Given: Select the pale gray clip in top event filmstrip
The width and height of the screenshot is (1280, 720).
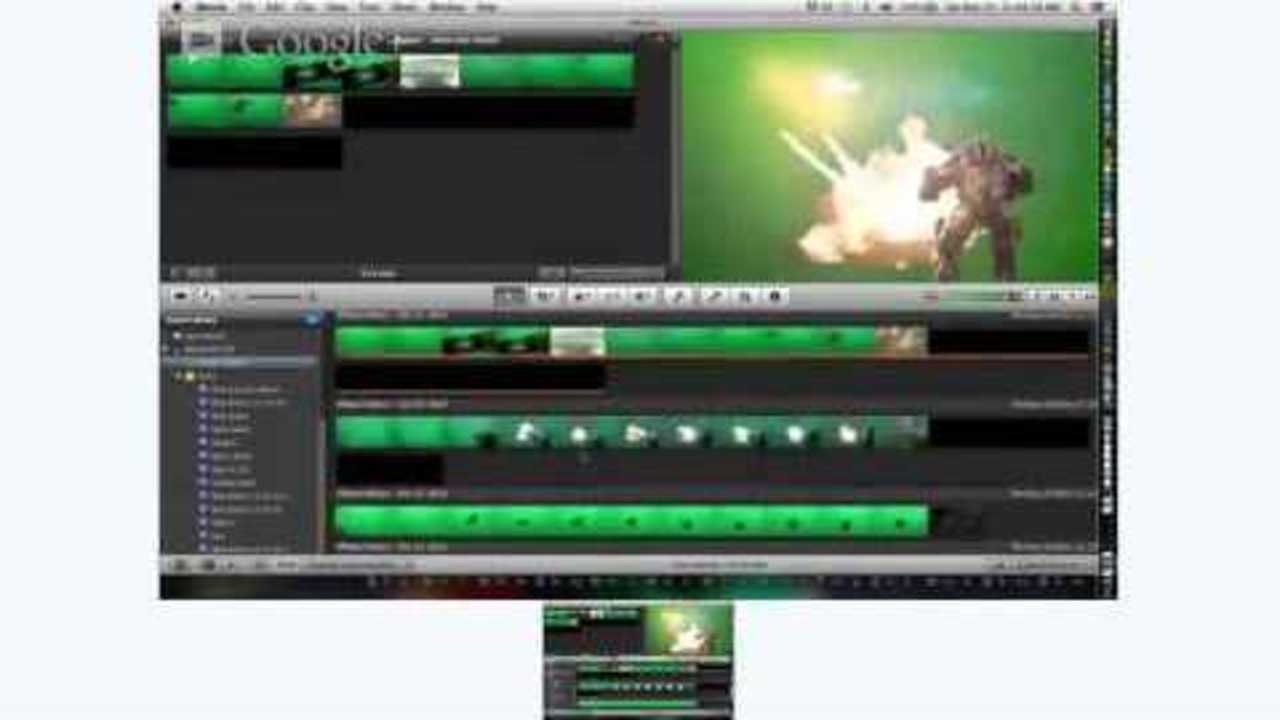Looking at the screenshot, I should (577, 341).
